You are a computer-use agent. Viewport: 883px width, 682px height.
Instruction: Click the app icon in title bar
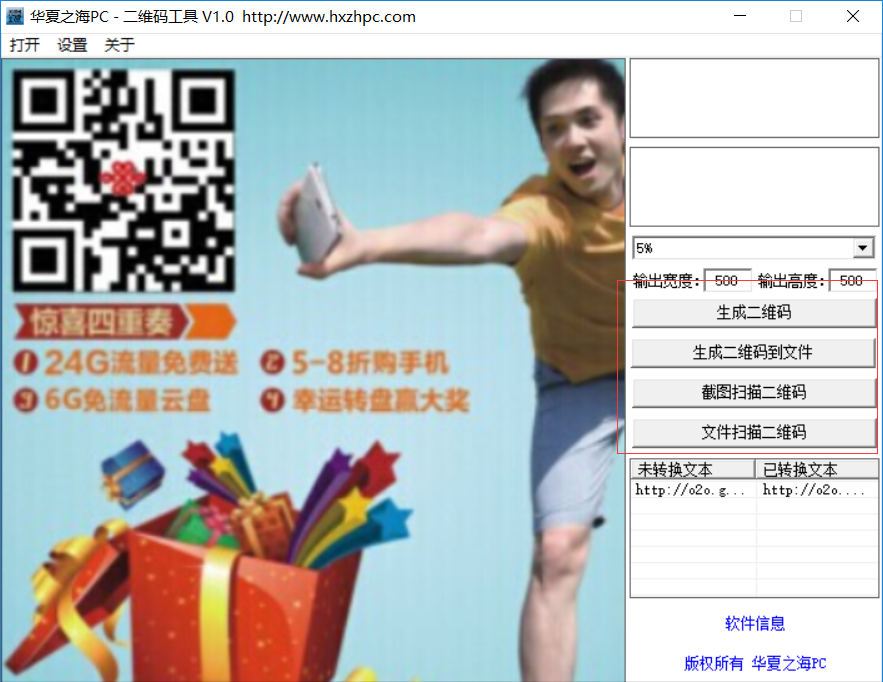(15, 16)
